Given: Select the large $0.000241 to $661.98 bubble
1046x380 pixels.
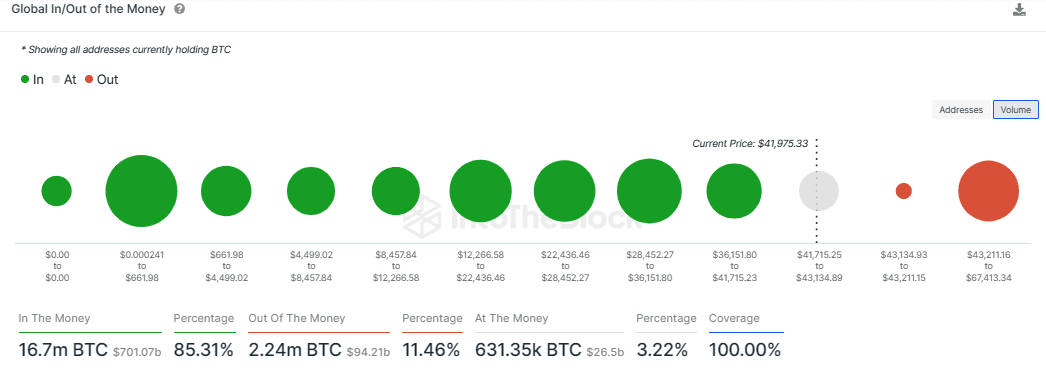Looking at the screenshot, I should (141, 191).
